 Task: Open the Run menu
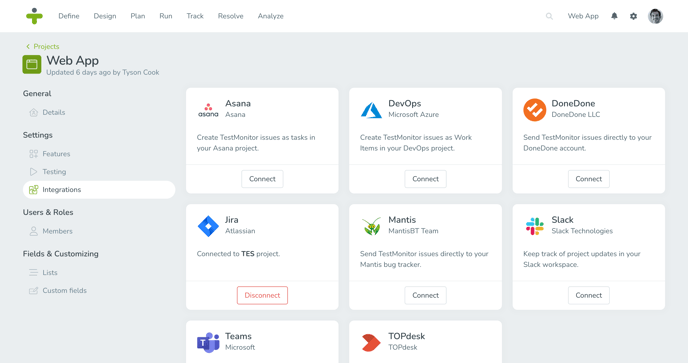tap(166, 16)
